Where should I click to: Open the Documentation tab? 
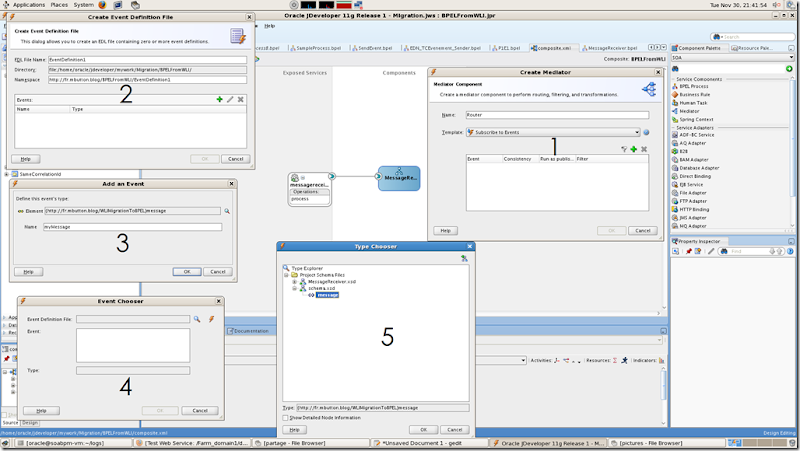coord(248,331)
